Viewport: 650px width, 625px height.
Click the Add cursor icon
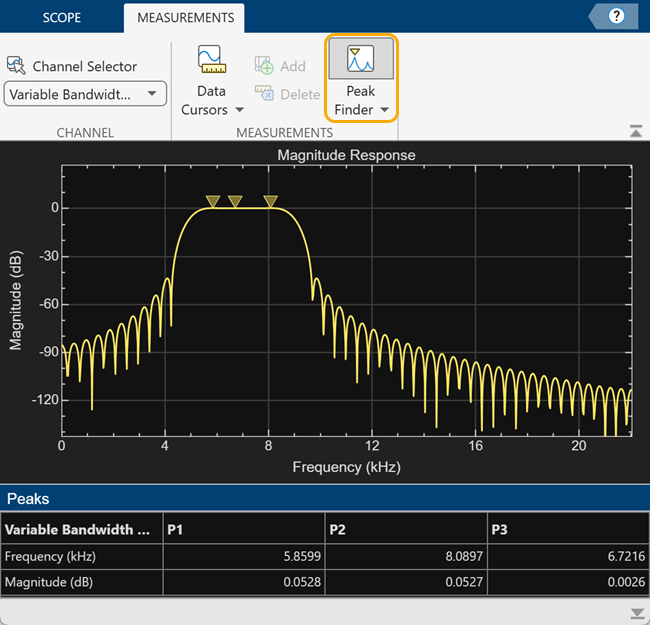pos(264,65)
